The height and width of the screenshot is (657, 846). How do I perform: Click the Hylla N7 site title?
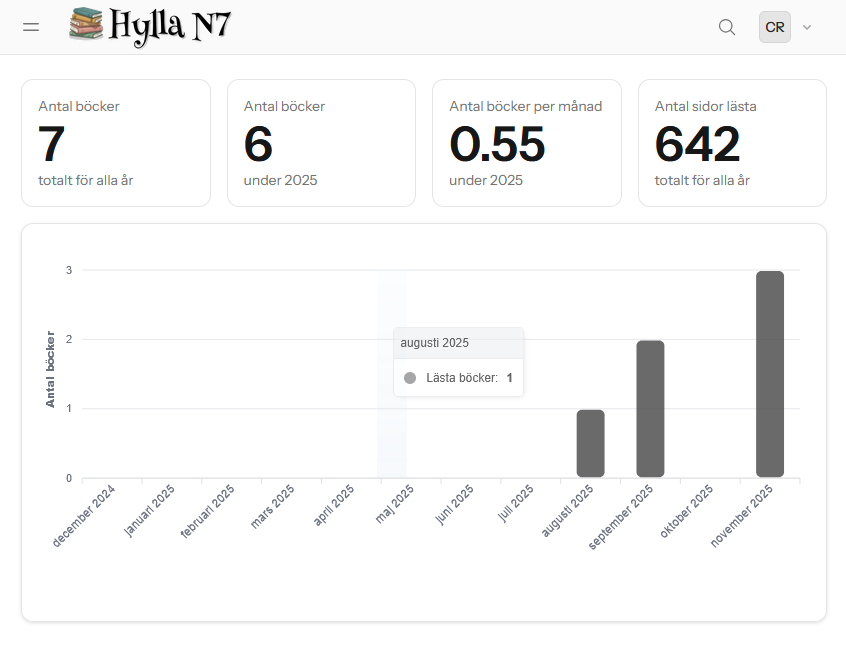(170, 26)
